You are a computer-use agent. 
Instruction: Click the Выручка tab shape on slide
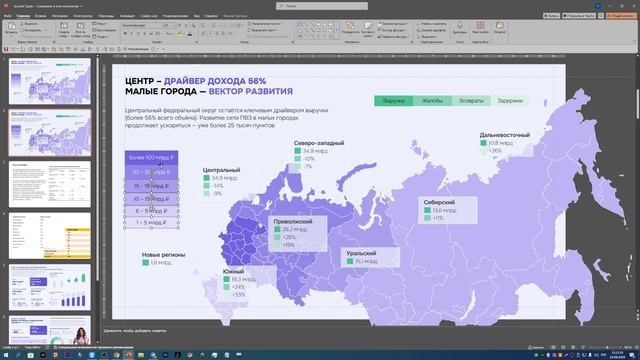[x=393, y=101]
